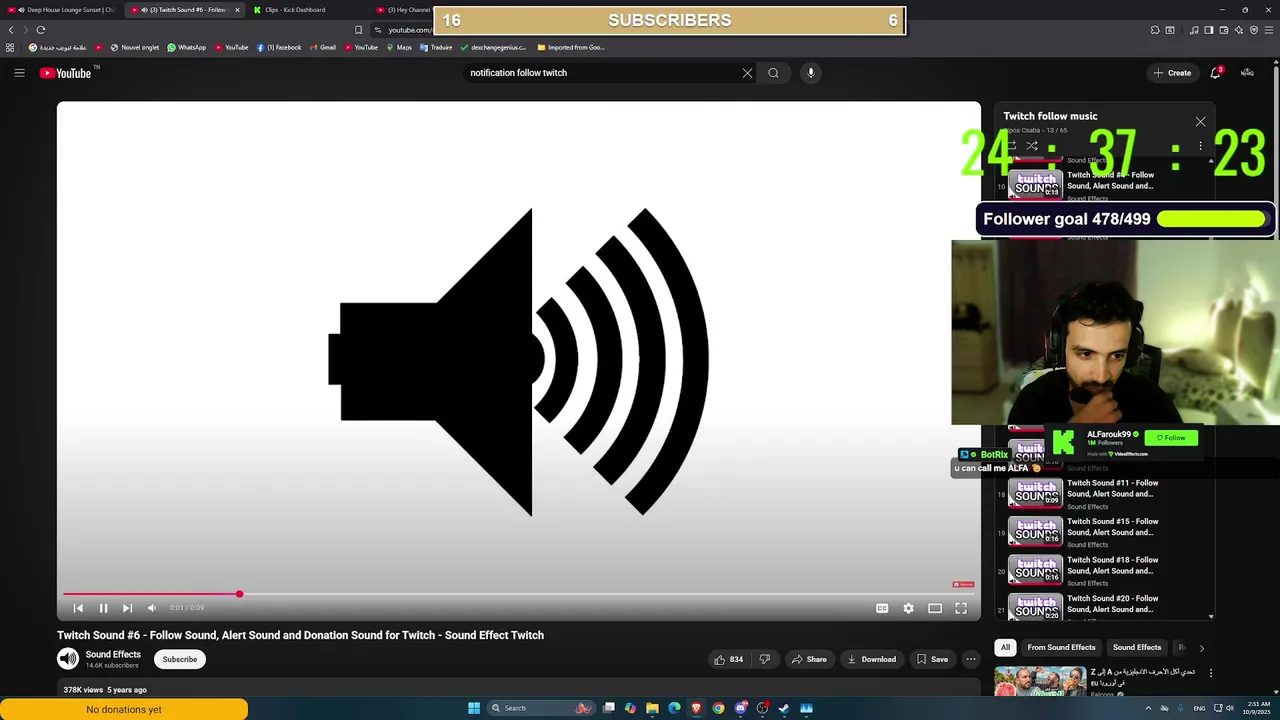Share the Twitch Sound #6 video

pyautogui.click(x=809, y=659)
